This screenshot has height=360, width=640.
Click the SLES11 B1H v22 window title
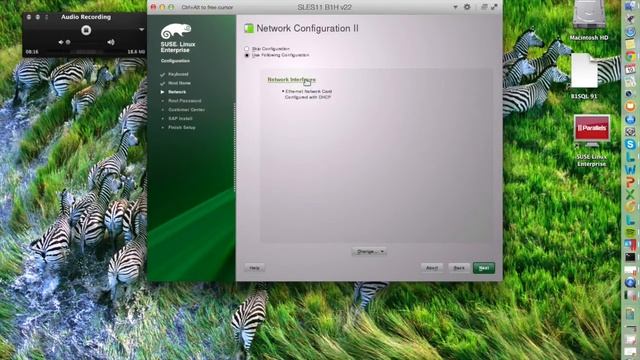point(324,7)
